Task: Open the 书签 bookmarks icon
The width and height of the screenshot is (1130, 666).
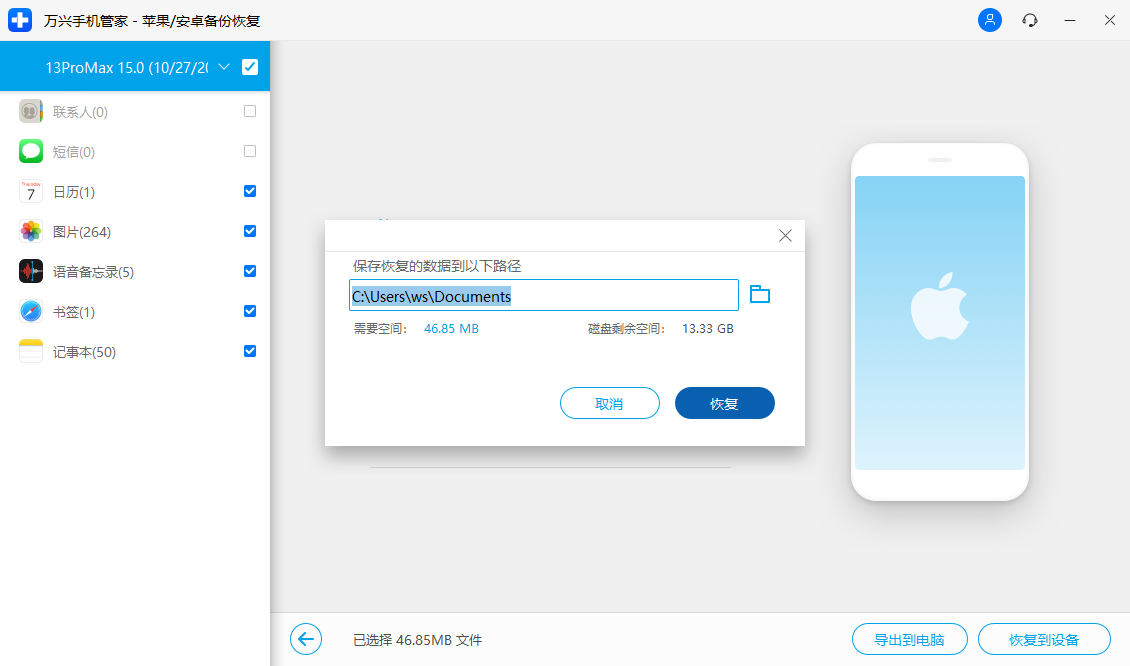Action: [30, 311]
